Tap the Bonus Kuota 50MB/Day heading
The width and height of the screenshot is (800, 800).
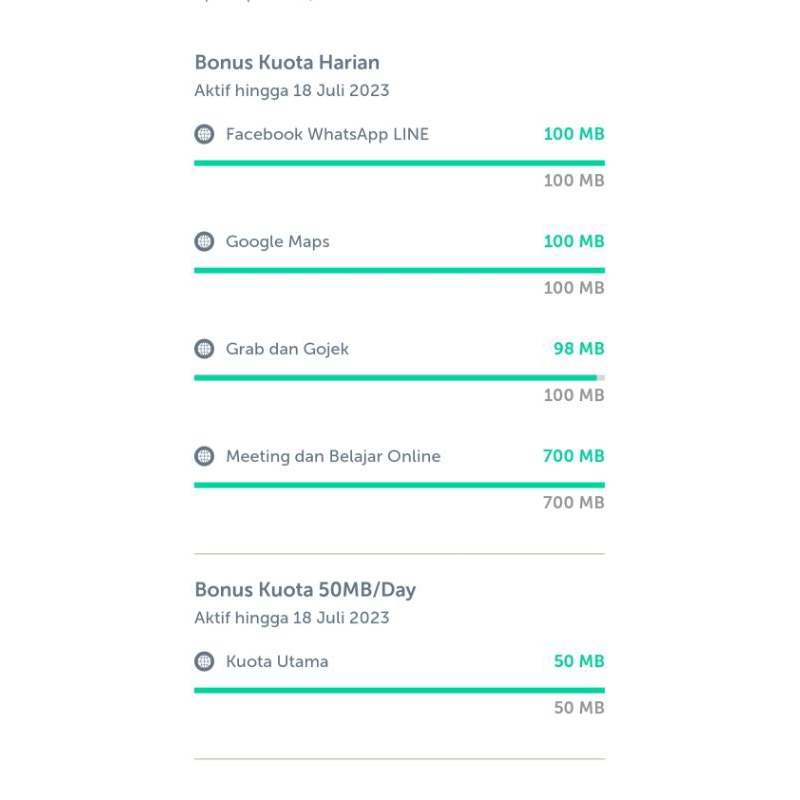pyautogui.click(x=305, y=589)
